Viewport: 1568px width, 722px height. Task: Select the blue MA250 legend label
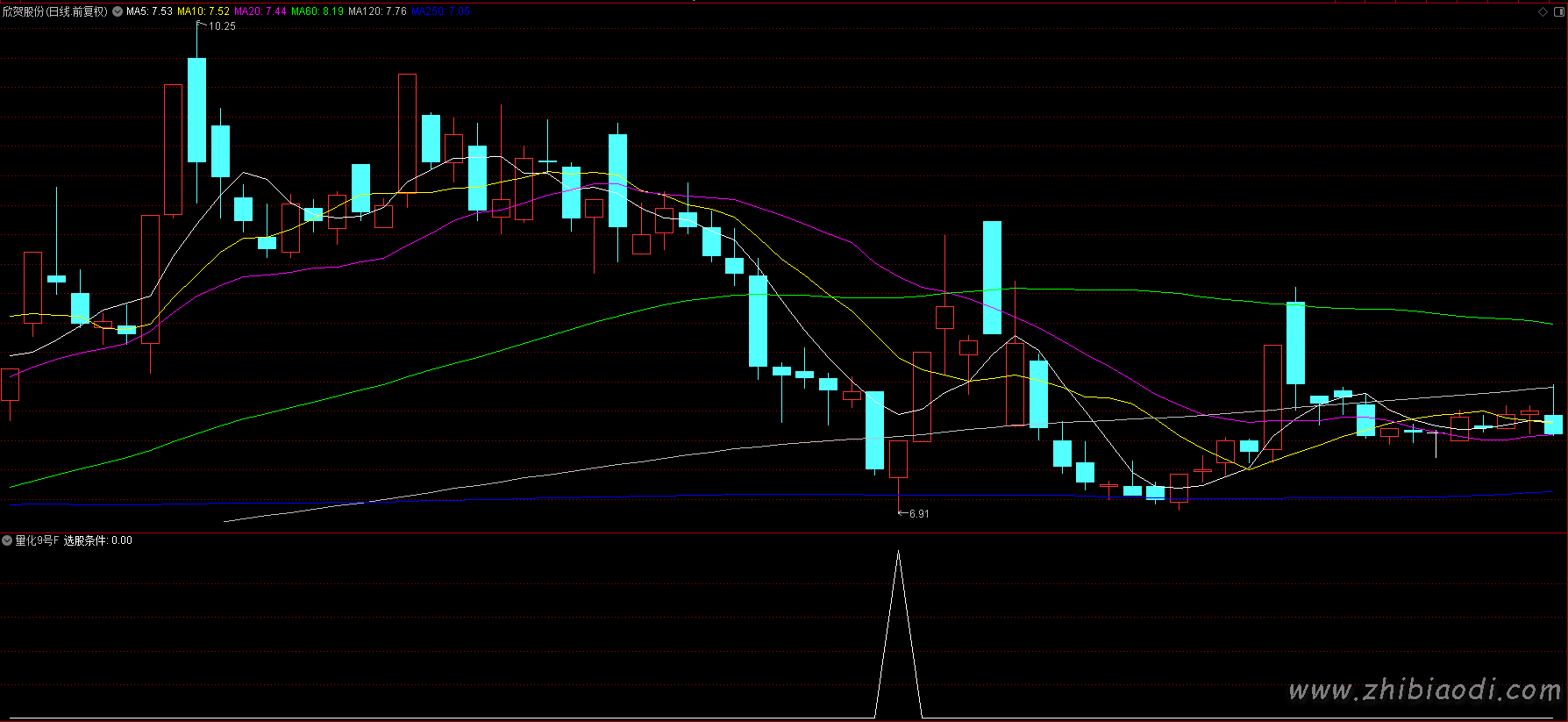(x=440, y=11)
